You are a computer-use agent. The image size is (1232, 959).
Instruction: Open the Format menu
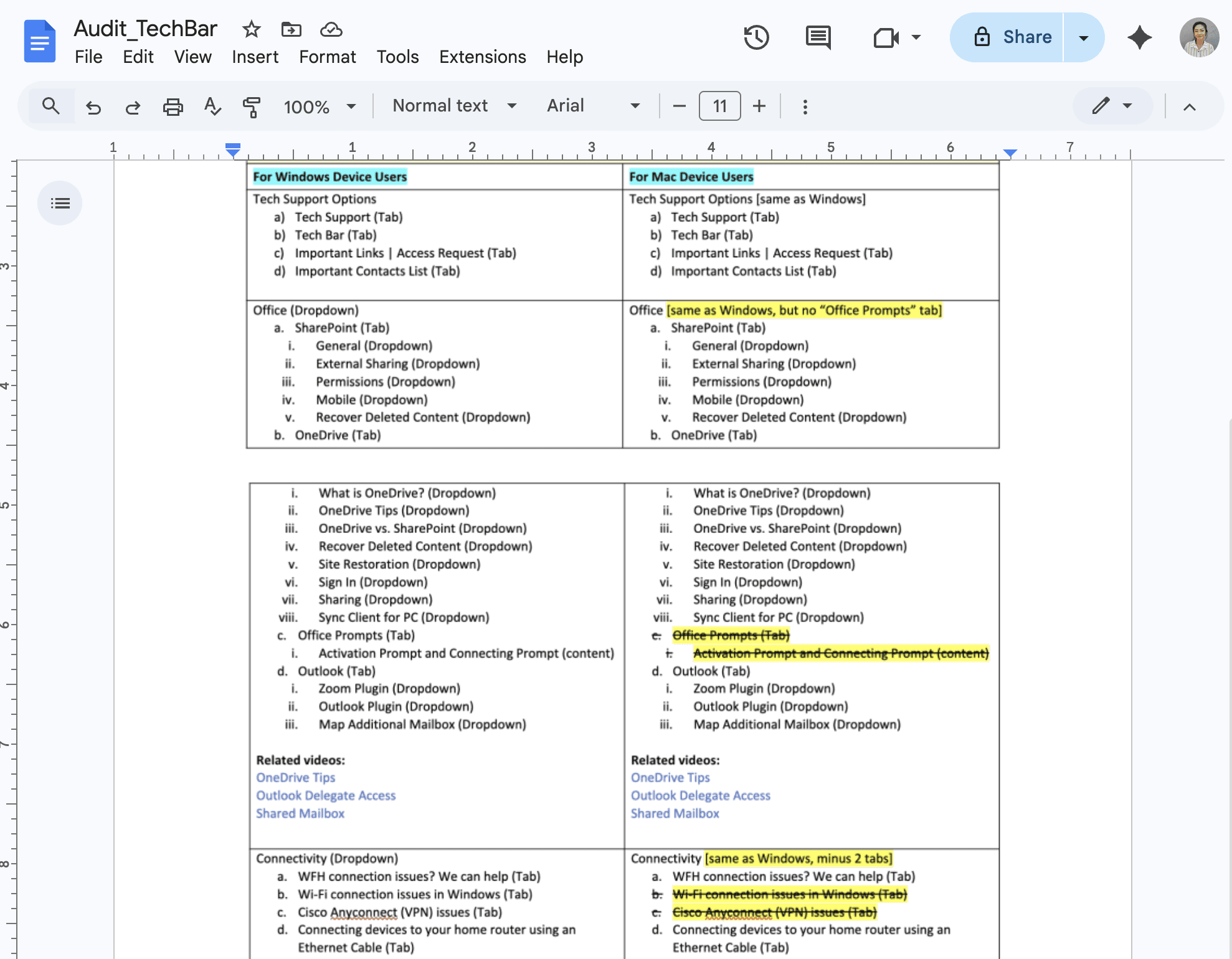[x=327, y=57]
